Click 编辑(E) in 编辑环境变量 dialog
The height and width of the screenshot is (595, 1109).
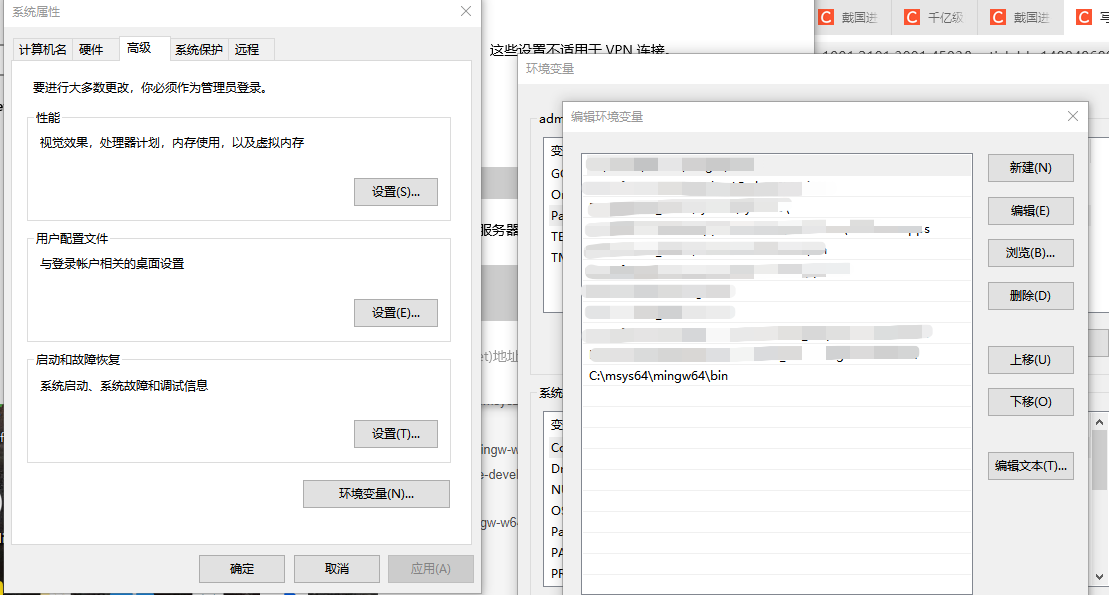[1030, 211]
